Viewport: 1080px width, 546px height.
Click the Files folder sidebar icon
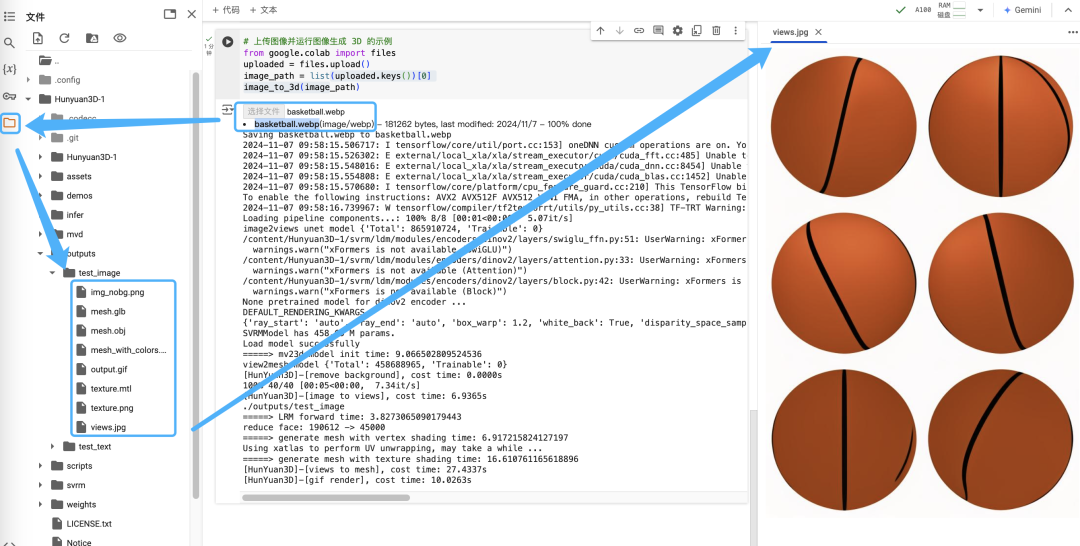click(10, 123)
